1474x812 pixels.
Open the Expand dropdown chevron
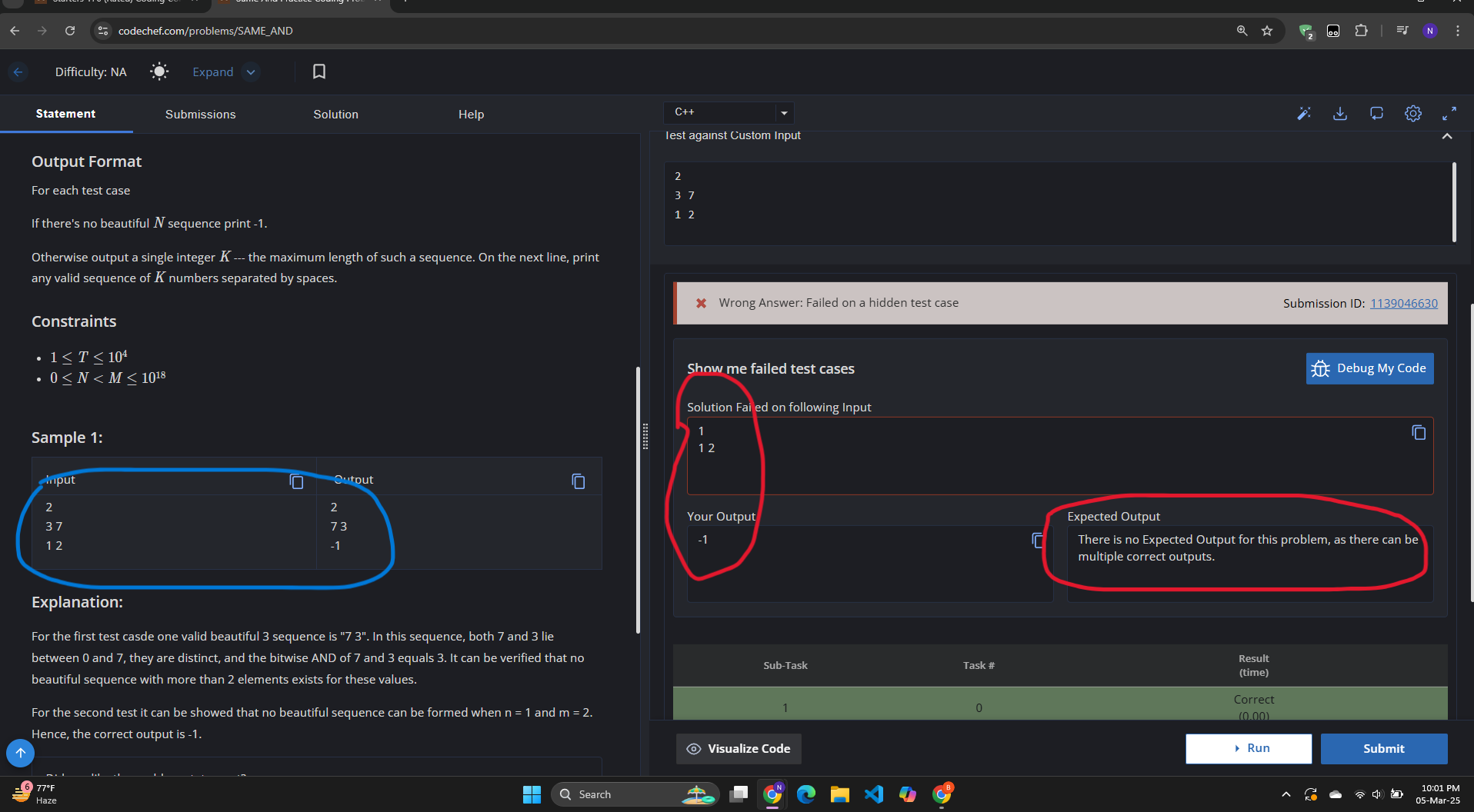pyautogui.click(x=251, y=72)
